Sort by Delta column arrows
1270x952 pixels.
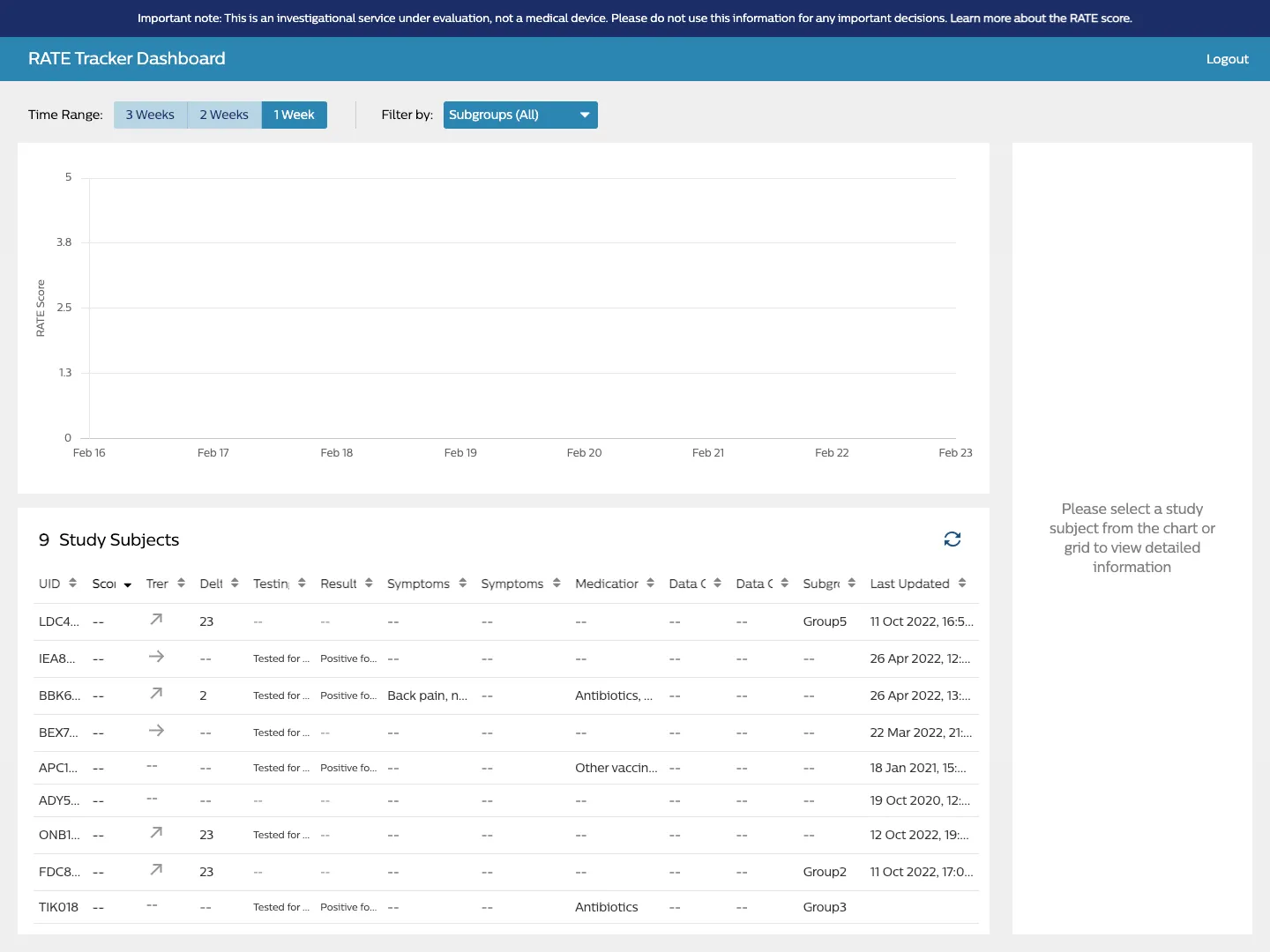[235, 584]
